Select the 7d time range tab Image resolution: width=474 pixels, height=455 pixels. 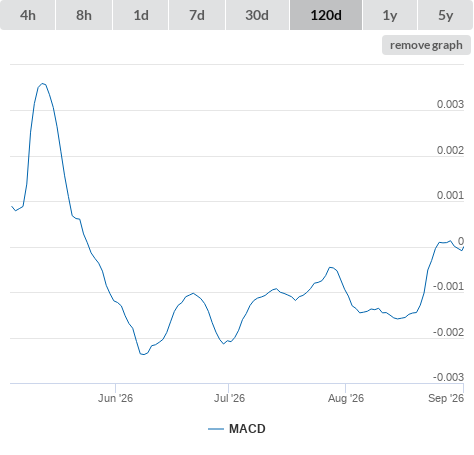197,15
